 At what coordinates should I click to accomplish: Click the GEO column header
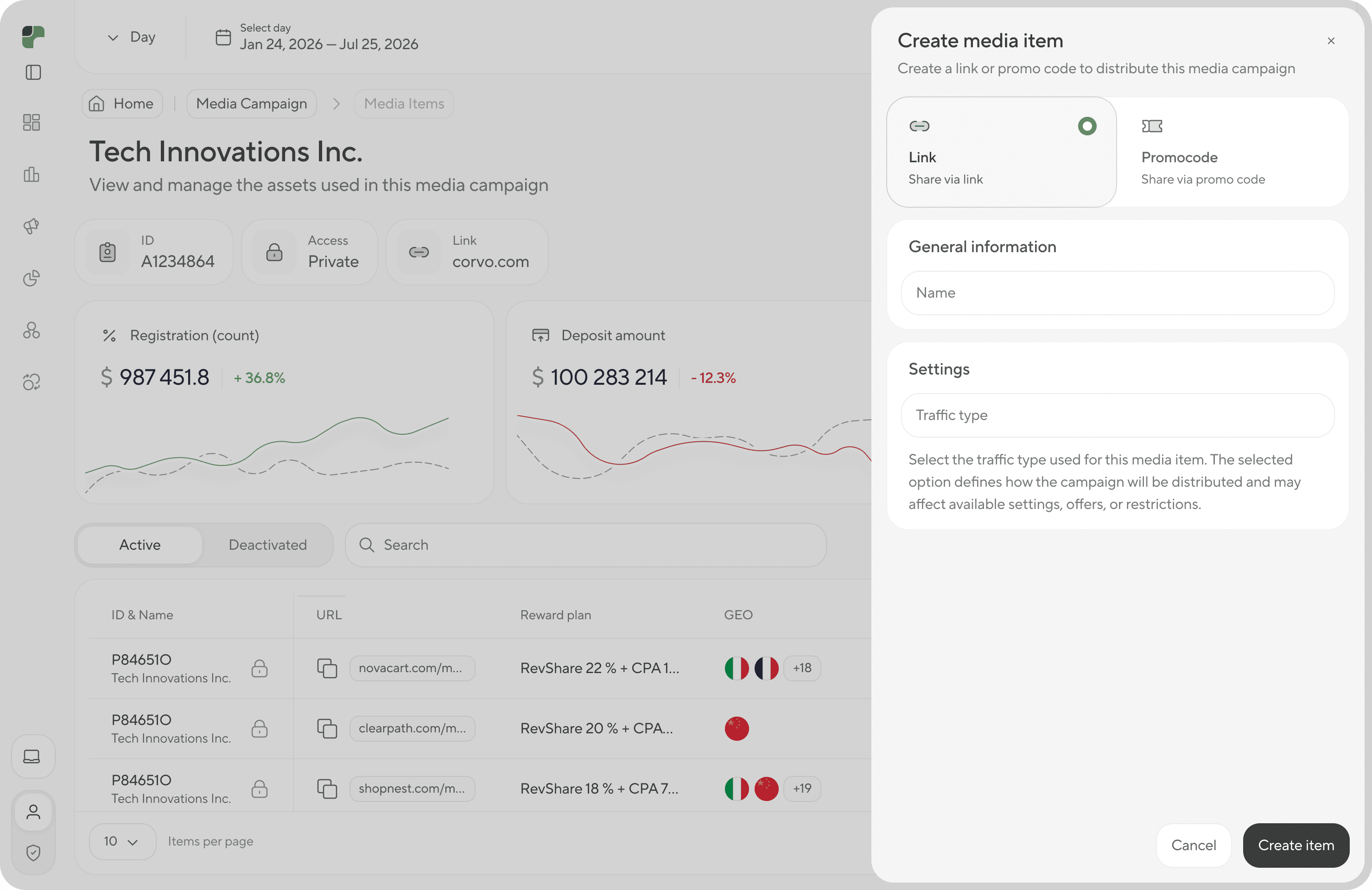click(738, 615)
